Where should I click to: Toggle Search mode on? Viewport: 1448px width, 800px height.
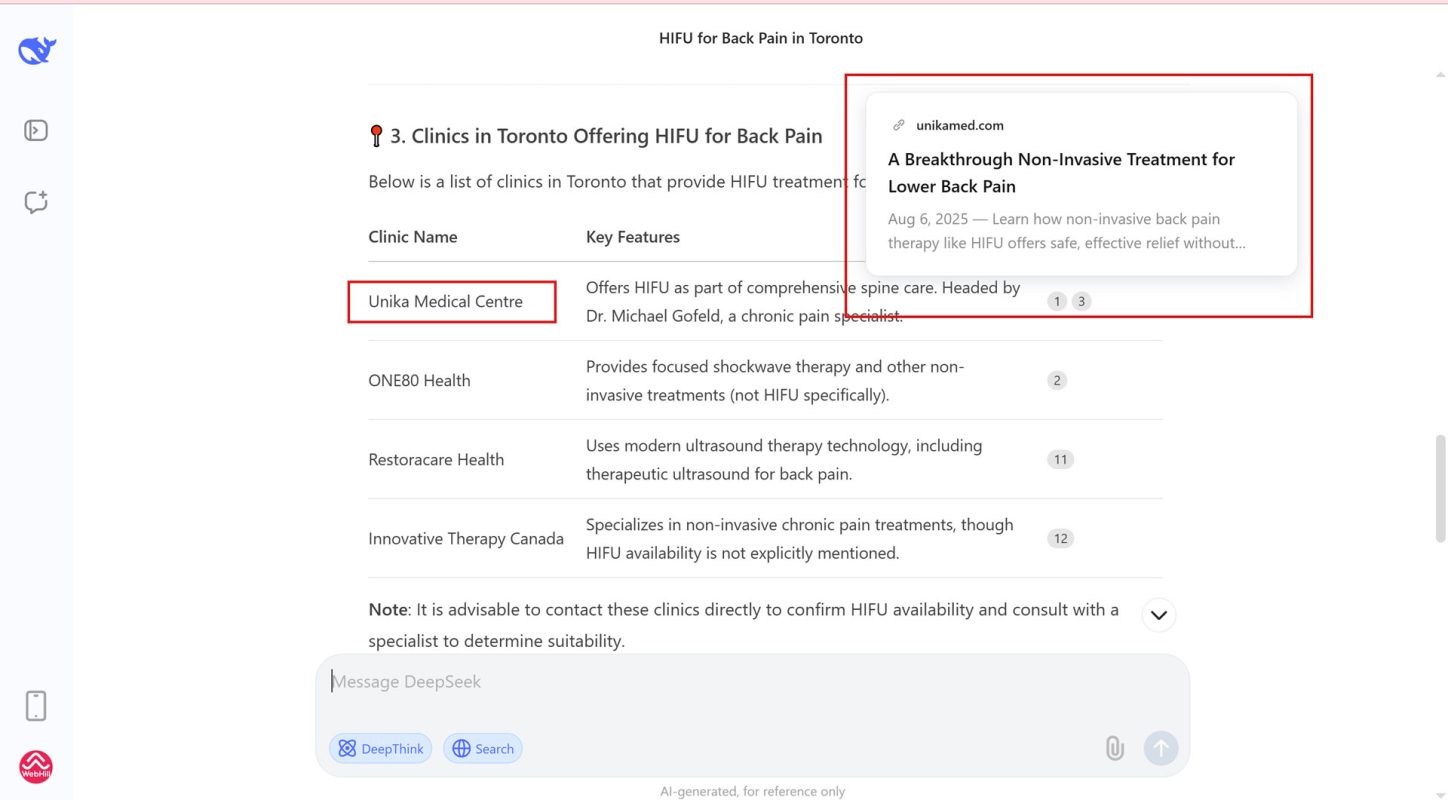point(482,747)
